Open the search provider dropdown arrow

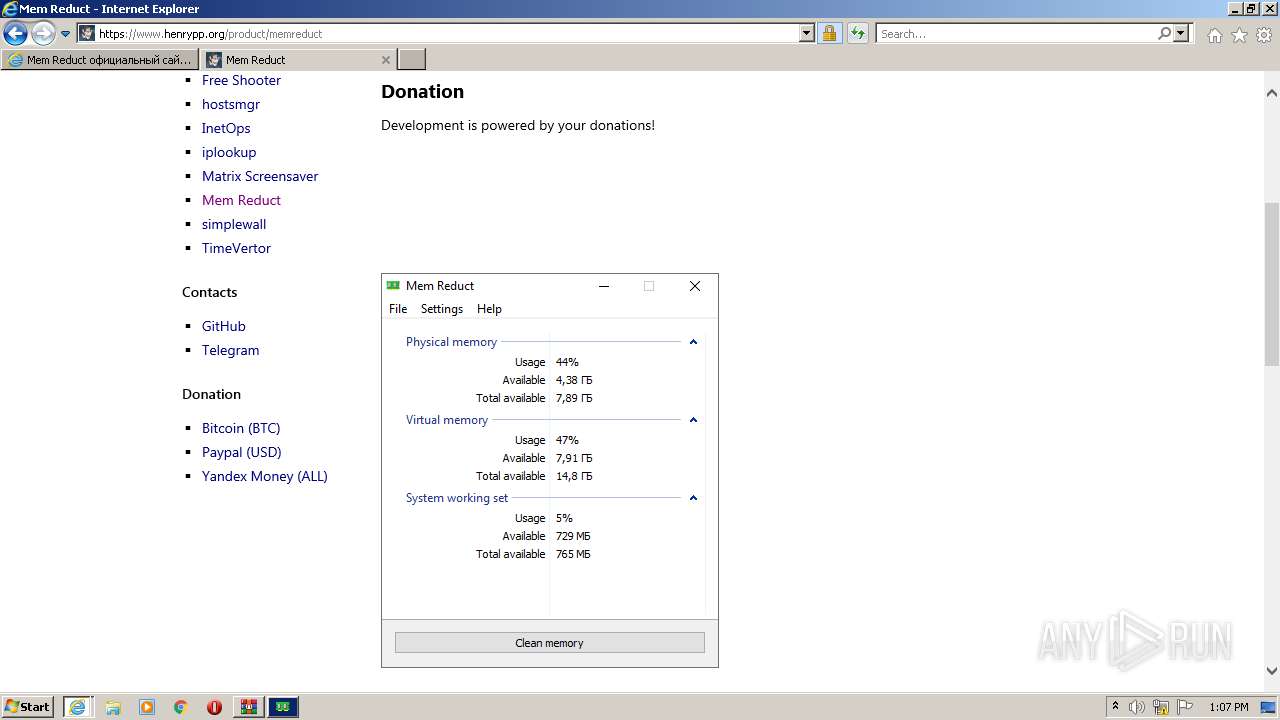pyautogui.click(x=1182, y=33)
